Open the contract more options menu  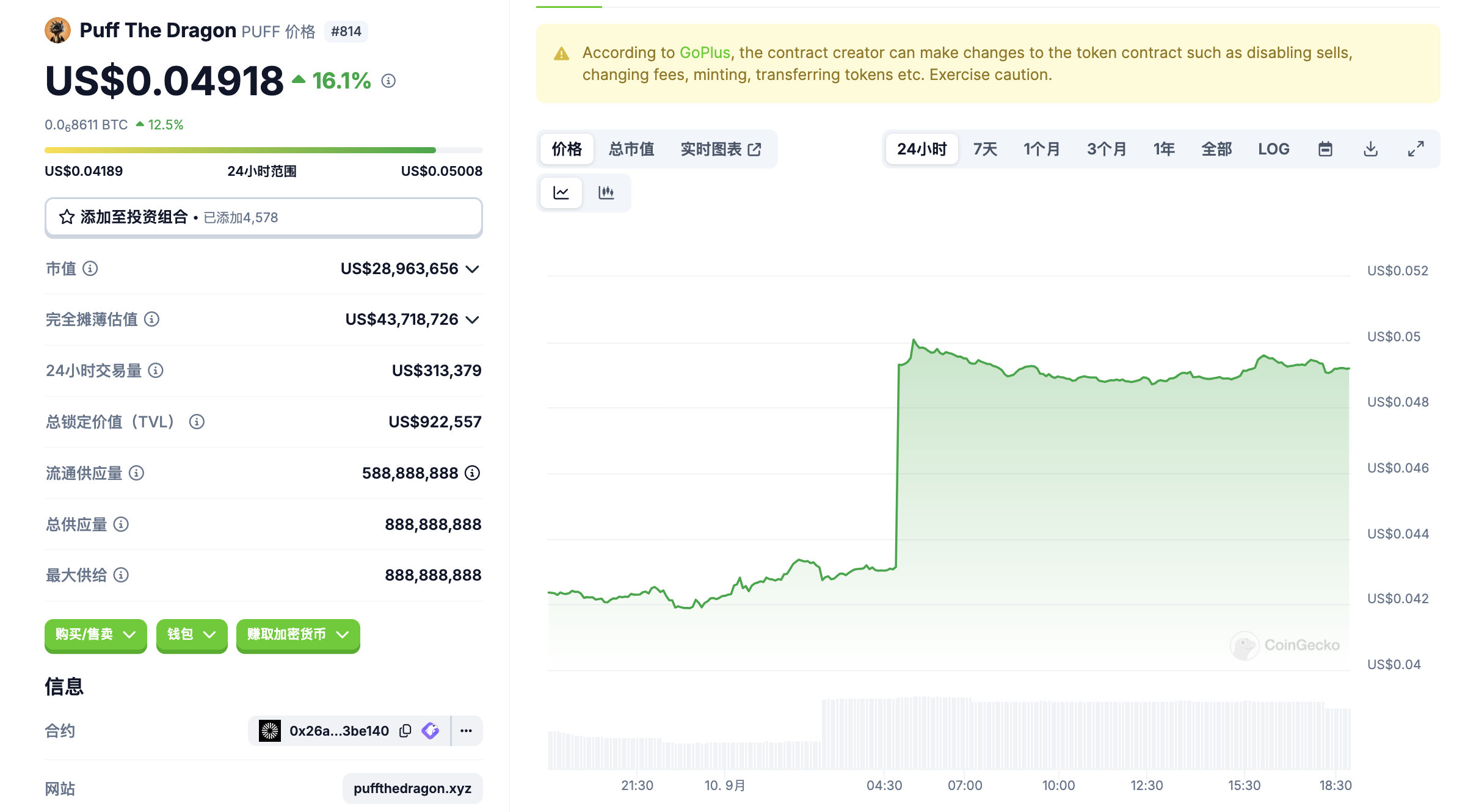point(467,731)
